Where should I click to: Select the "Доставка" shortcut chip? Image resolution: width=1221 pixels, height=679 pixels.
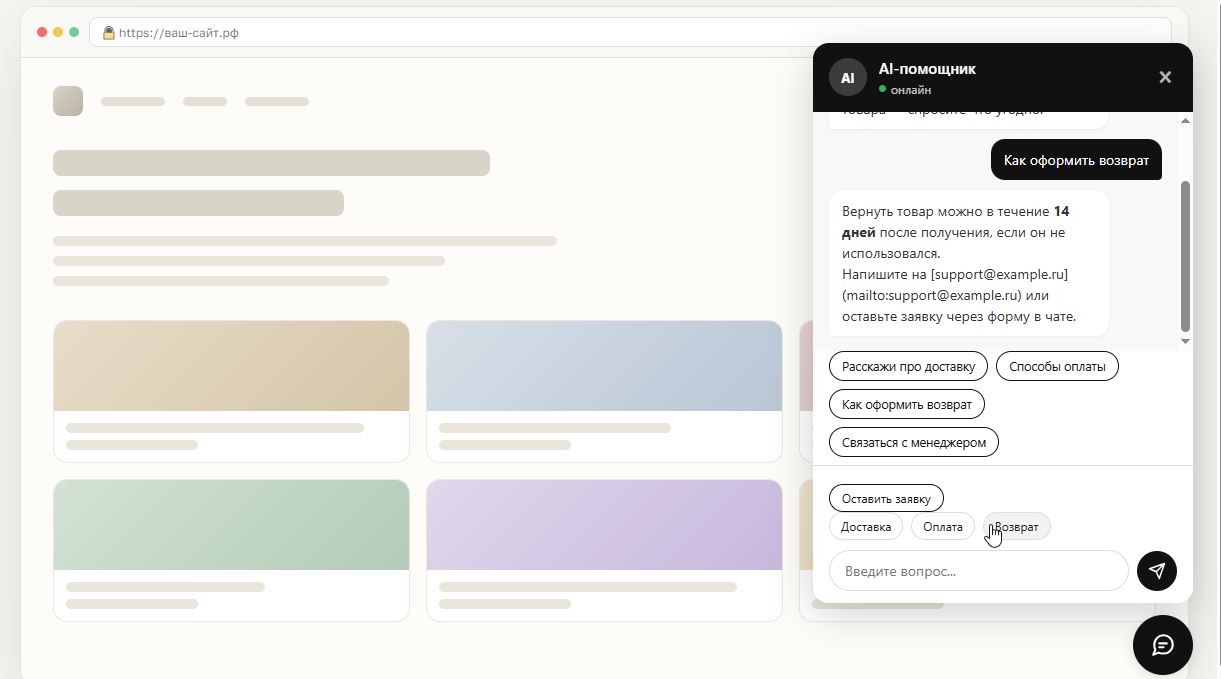tap(866, 527)
